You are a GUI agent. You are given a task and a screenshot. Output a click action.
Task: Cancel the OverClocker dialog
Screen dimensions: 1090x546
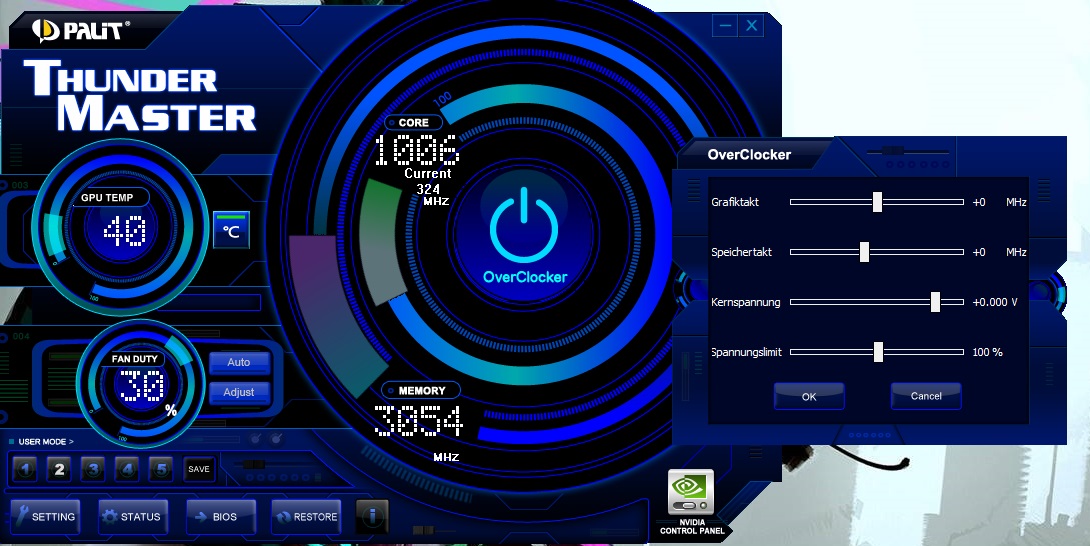(x=926, y=396)
